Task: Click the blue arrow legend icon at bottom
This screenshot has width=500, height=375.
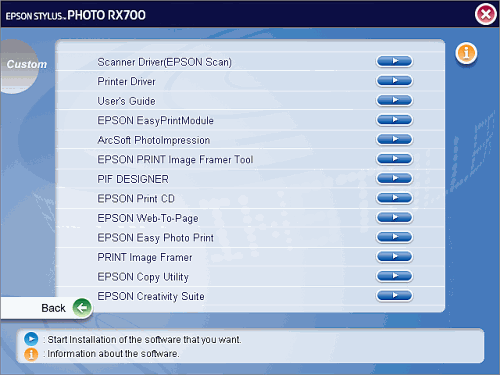Action: tap(31, 339)
